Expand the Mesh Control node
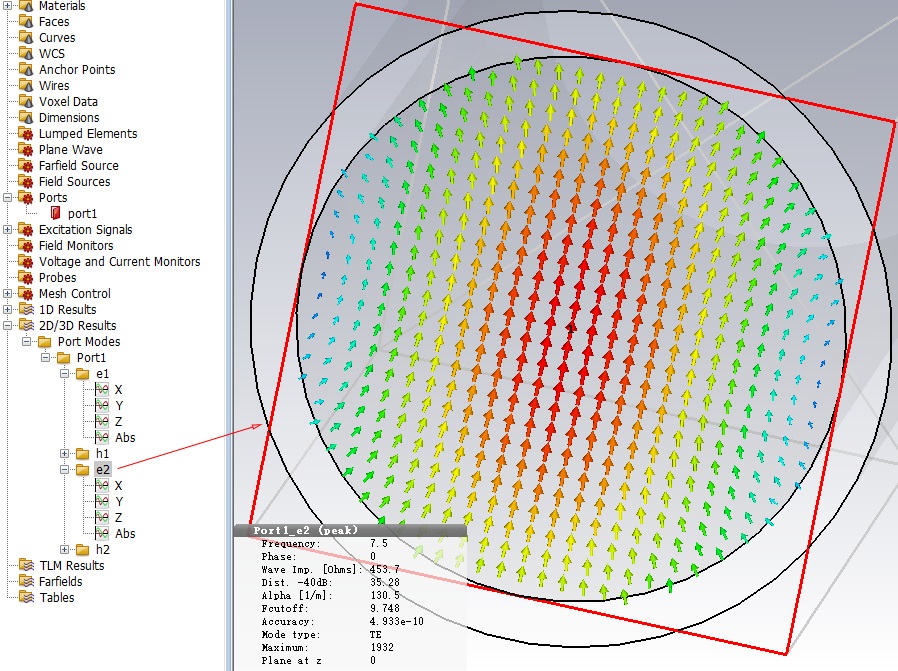Image resolution: width=898 pixels, height=671 pixels. [7, 294]
